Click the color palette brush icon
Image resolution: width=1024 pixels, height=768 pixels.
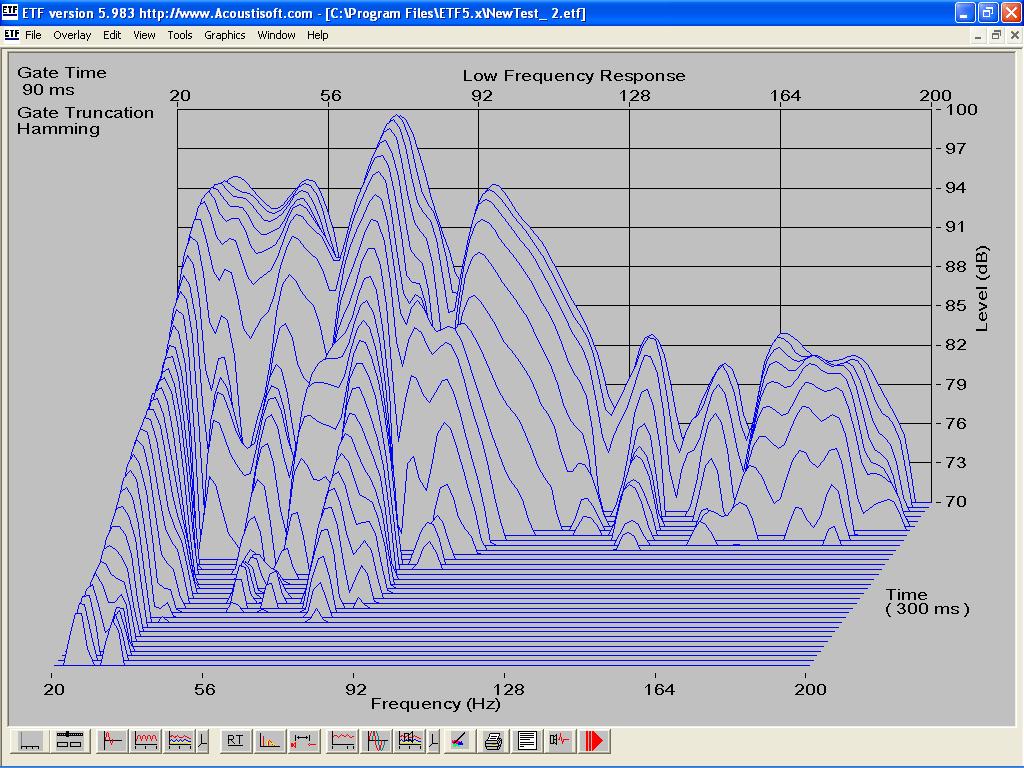(x=458, y=741)
